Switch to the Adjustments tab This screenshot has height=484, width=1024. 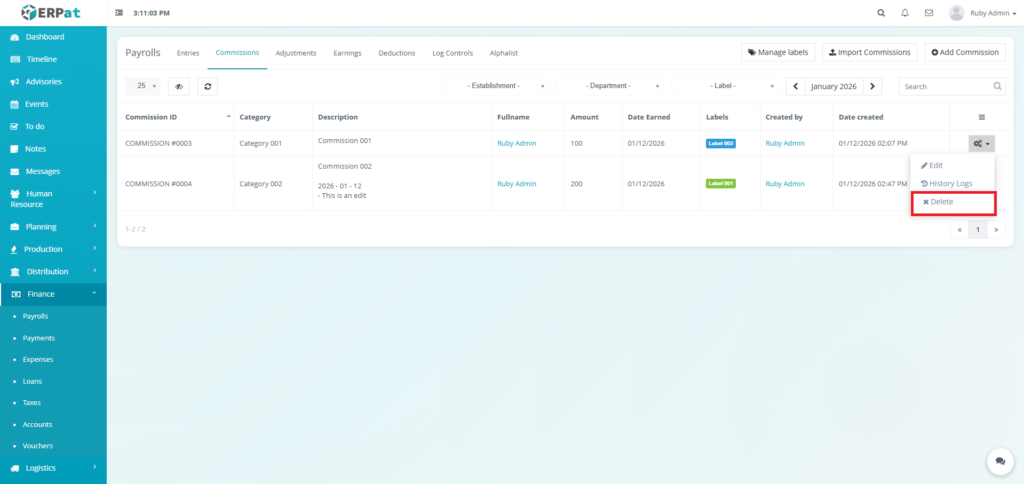[296, 53]
